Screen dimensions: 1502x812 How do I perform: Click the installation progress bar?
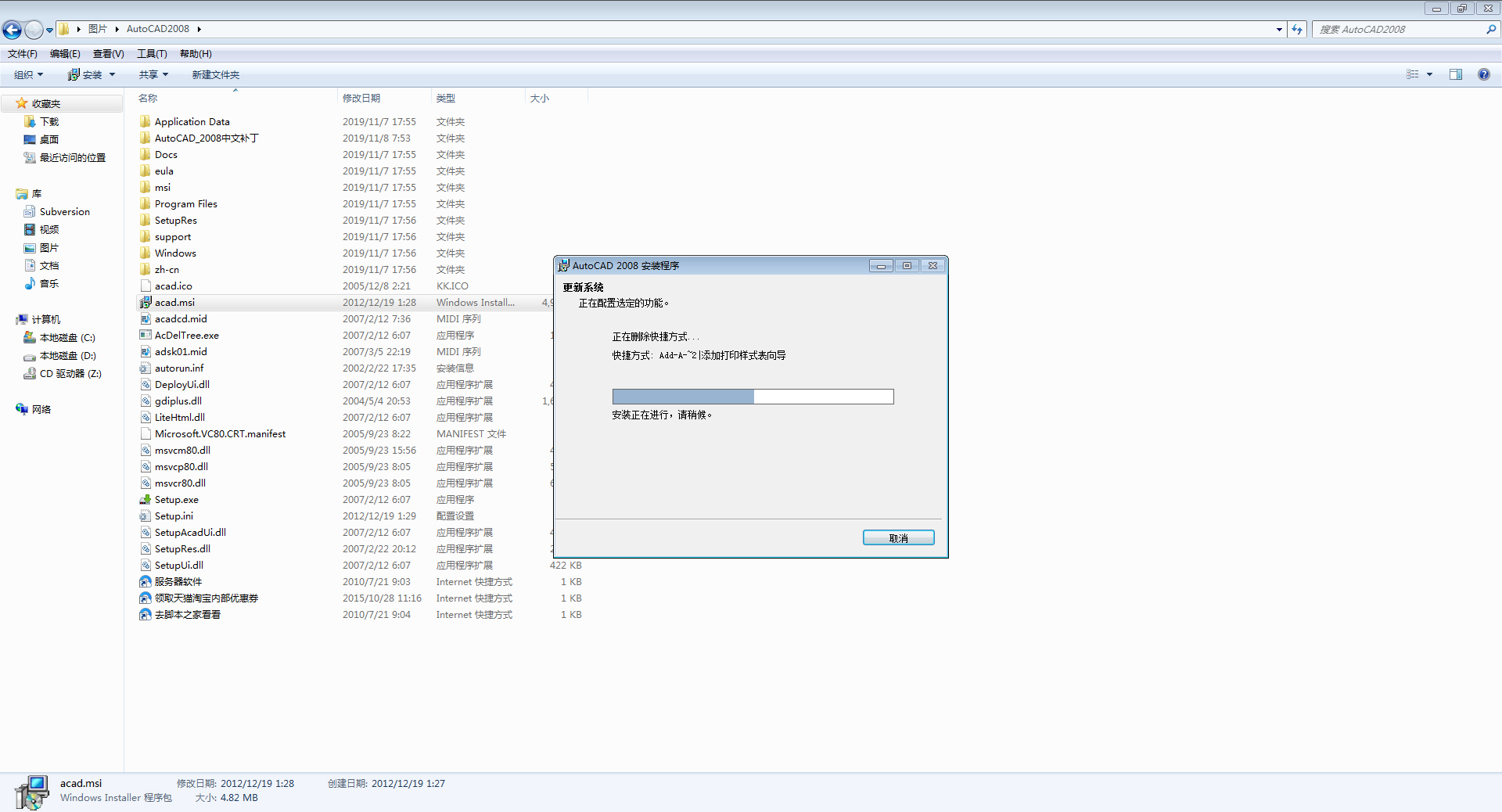click(x=752, y=397)
